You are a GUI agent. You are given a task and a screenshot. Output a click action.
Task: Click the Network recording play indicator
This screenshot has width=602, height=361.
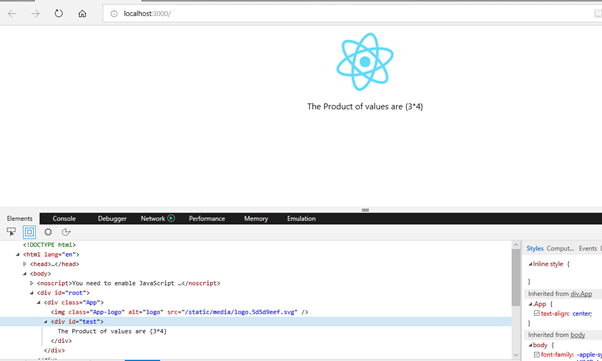pyautogui.click(x=171, y=218)
